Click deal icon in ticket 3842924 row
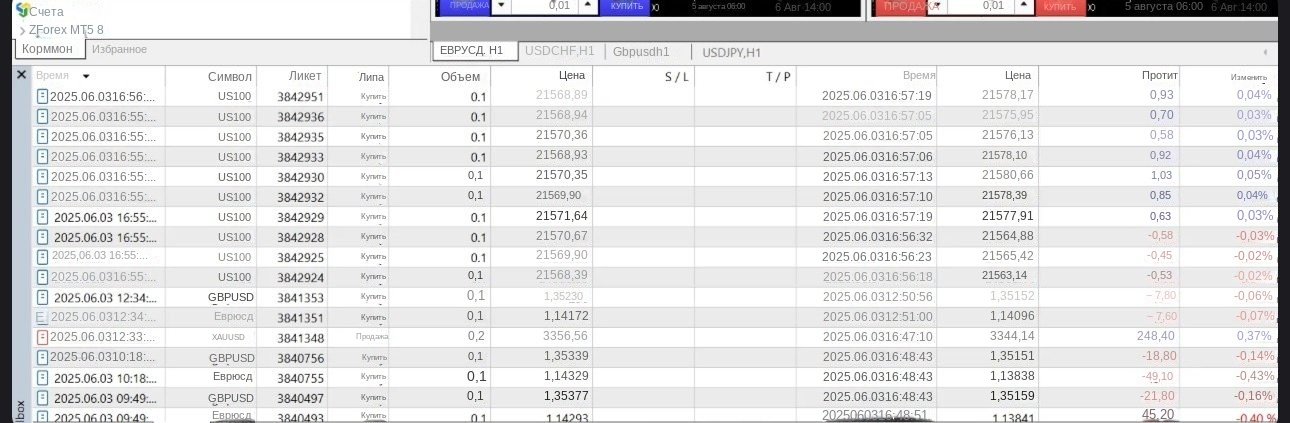The height and width of the screenshot is (423, 1290). (42, 277)
